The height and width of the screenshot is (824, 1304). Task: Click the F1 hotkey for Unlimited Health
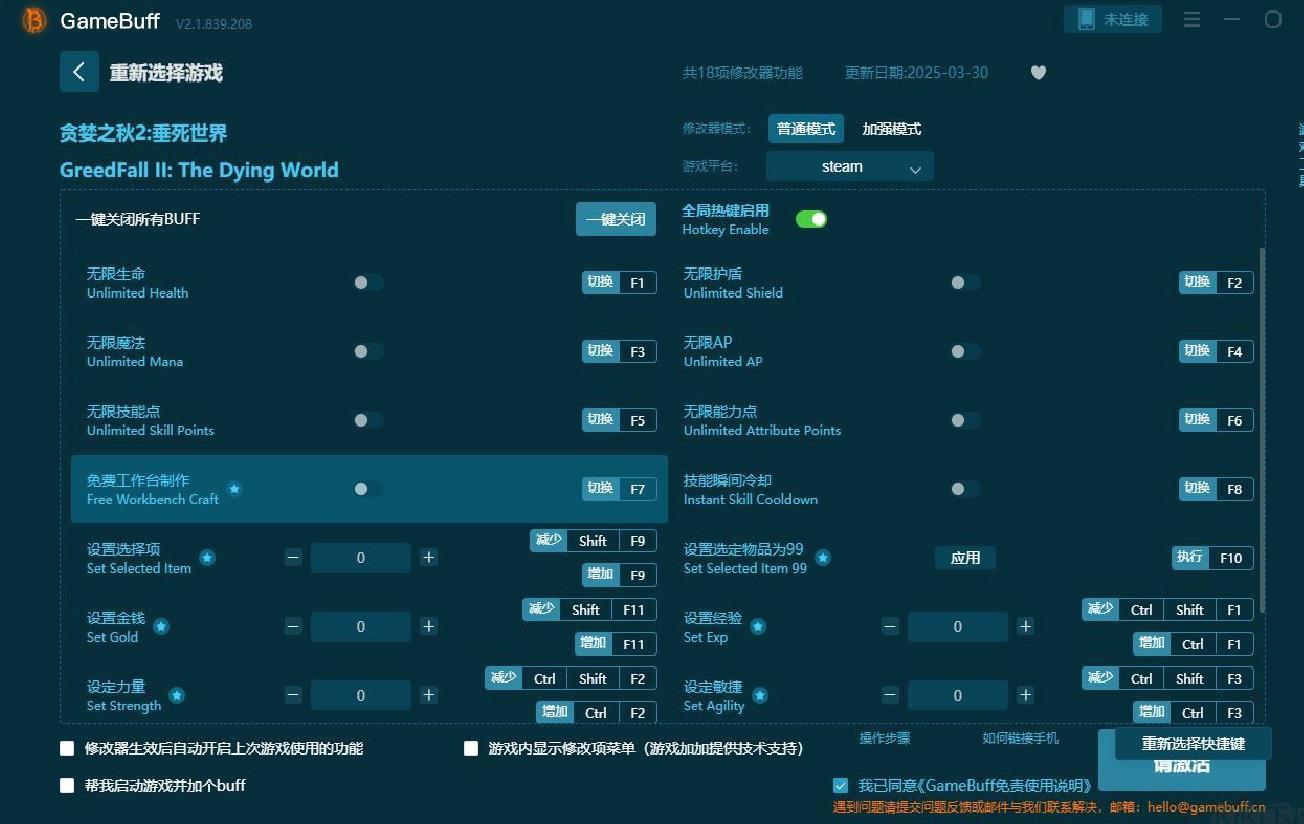[638, 283]
